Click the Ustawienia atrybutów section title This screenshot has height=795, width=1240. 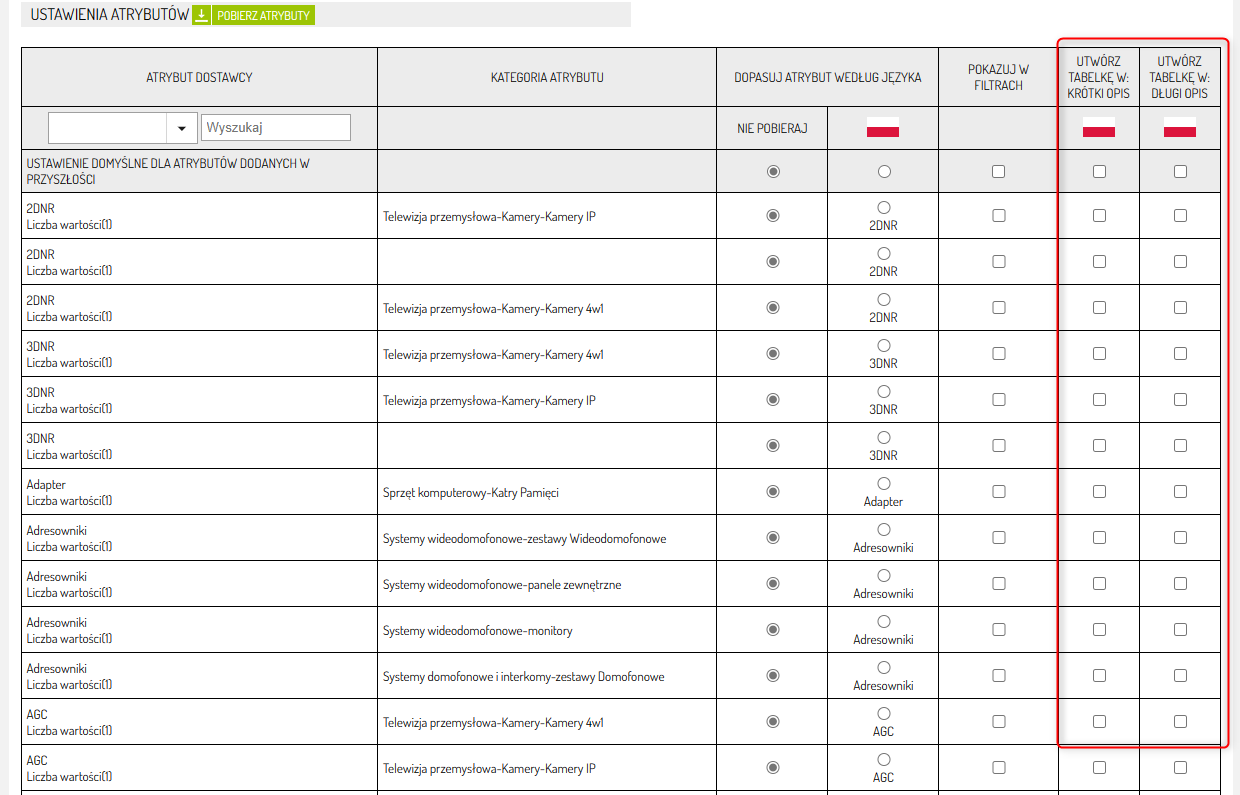110,15
